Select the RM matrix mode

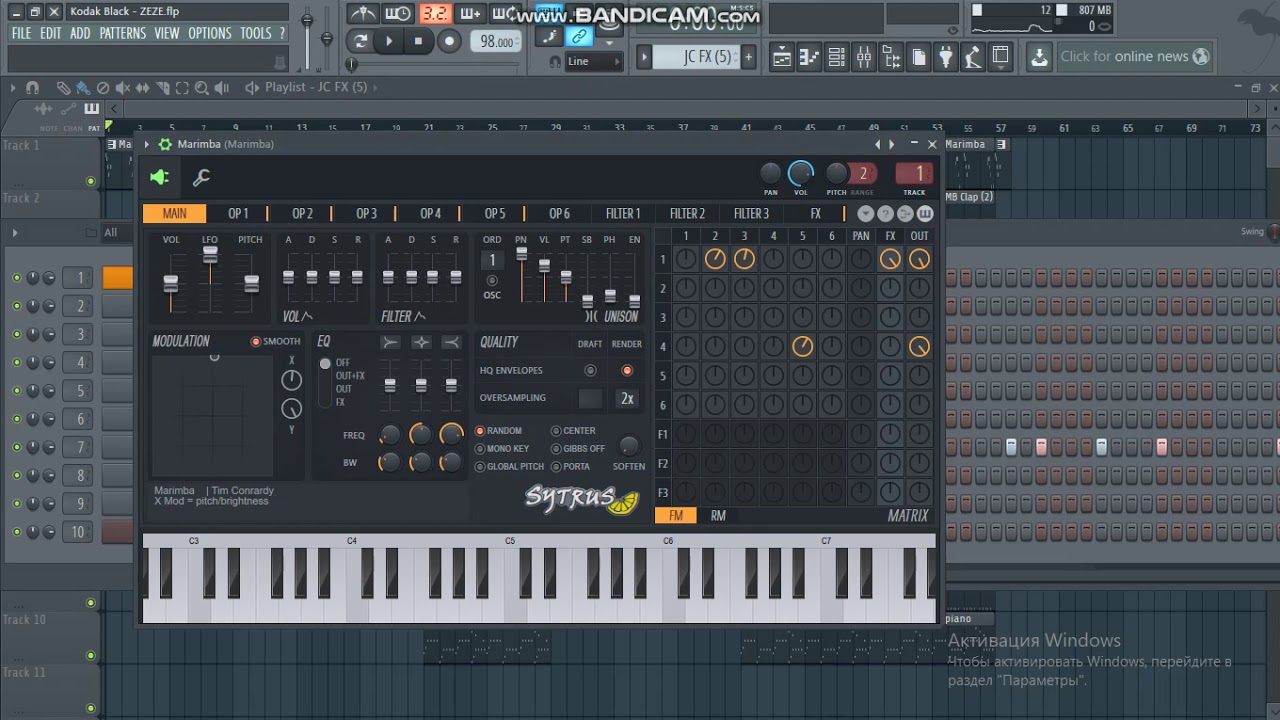718,516
